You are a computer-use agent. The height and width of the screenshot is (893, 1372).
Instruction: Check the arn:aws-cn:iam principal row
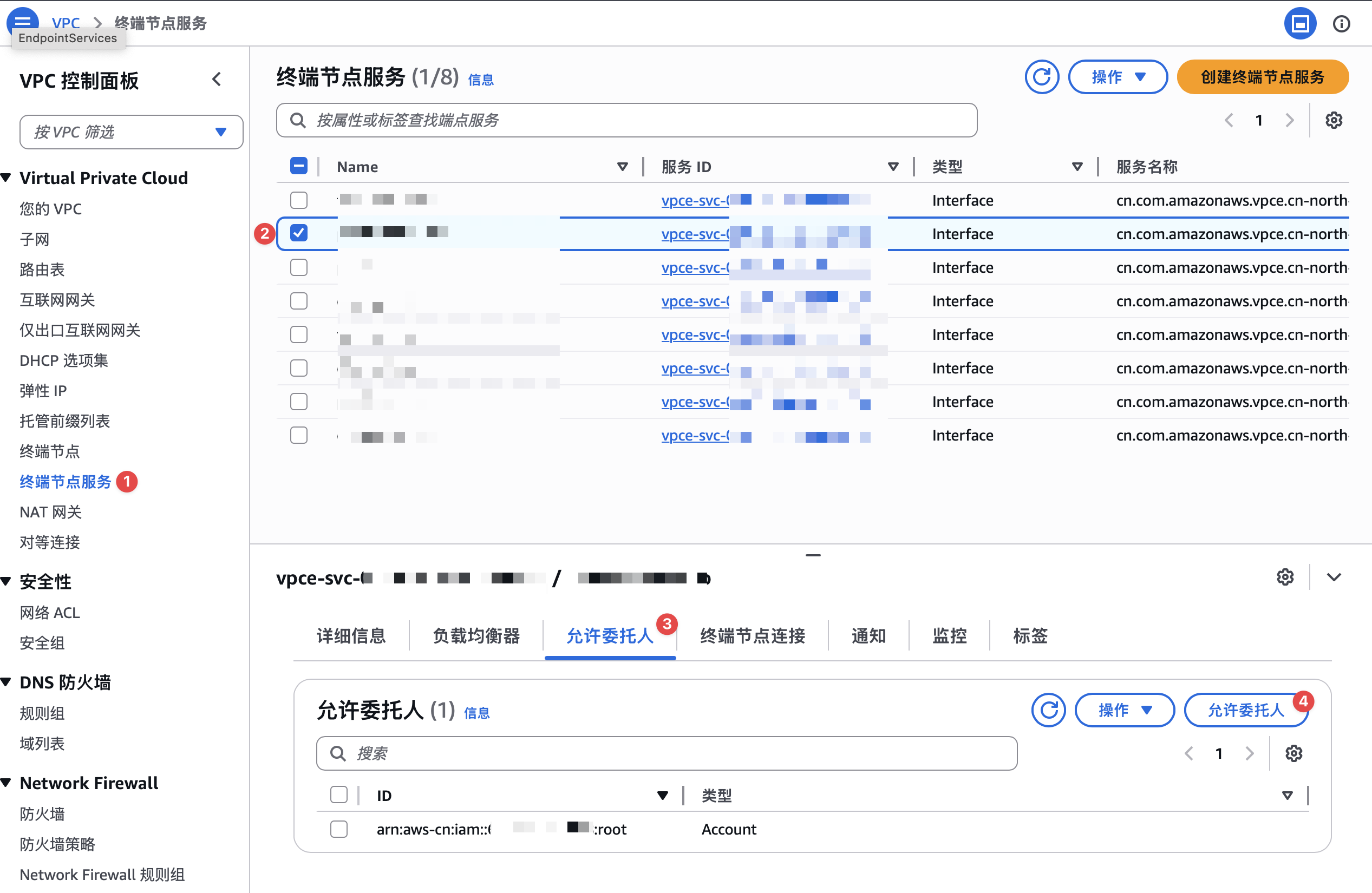(339, 829)
